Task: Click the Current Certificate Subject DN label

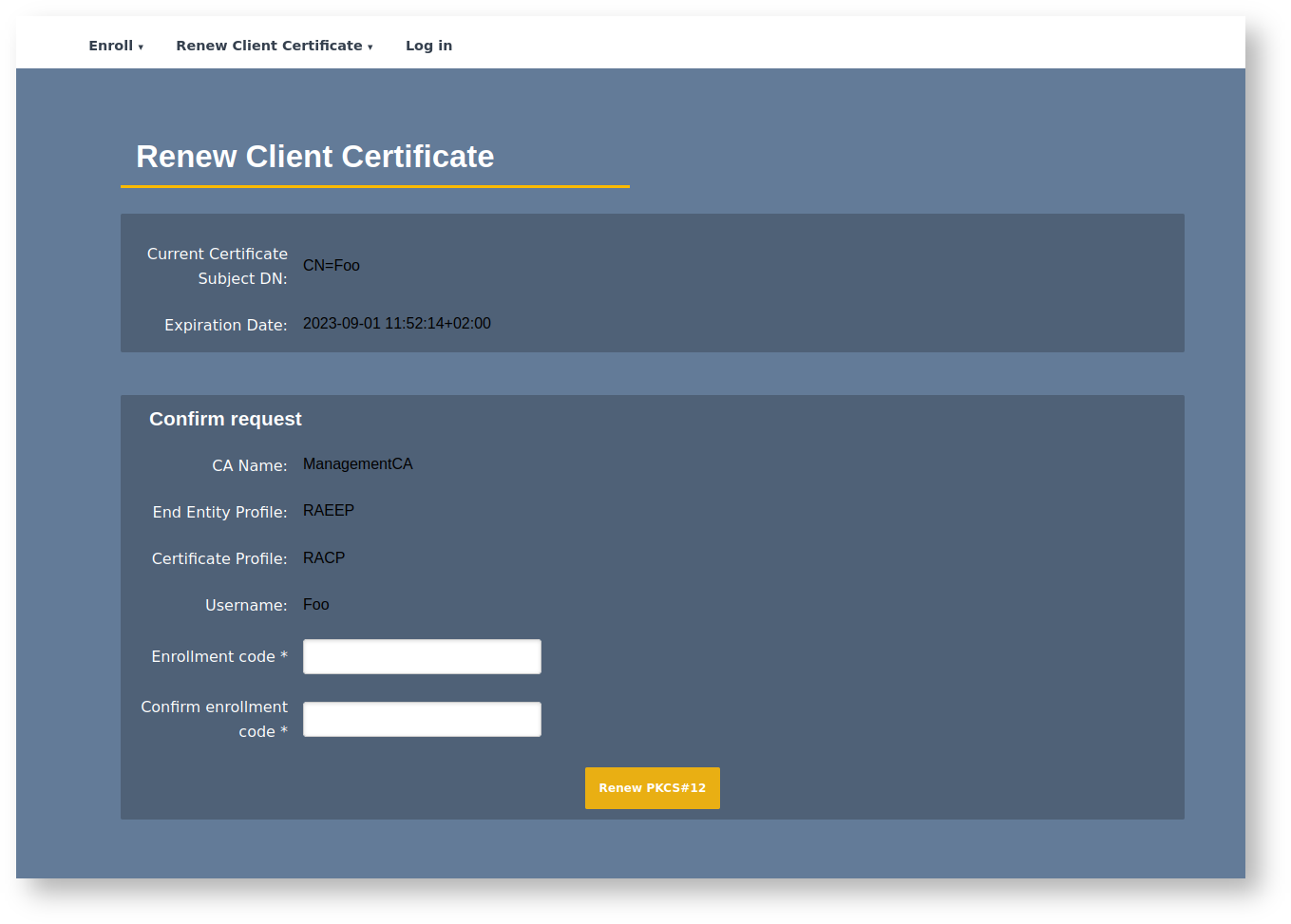Action: click(x=217, y=266)
